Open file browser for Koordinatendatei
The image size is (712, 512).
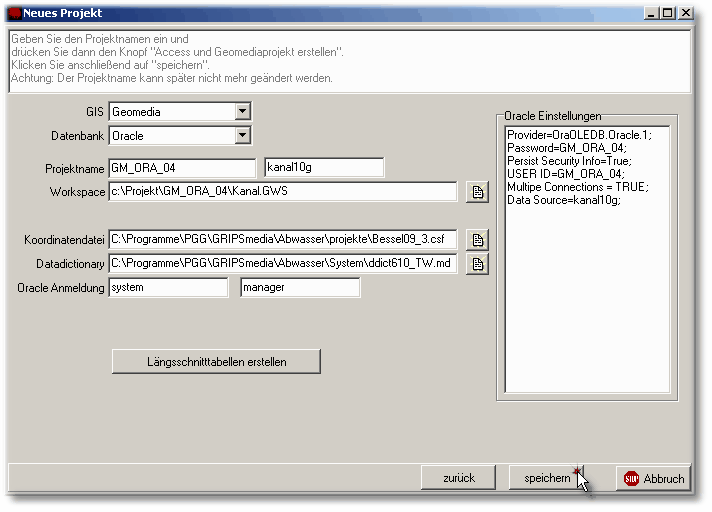point(478,240)
